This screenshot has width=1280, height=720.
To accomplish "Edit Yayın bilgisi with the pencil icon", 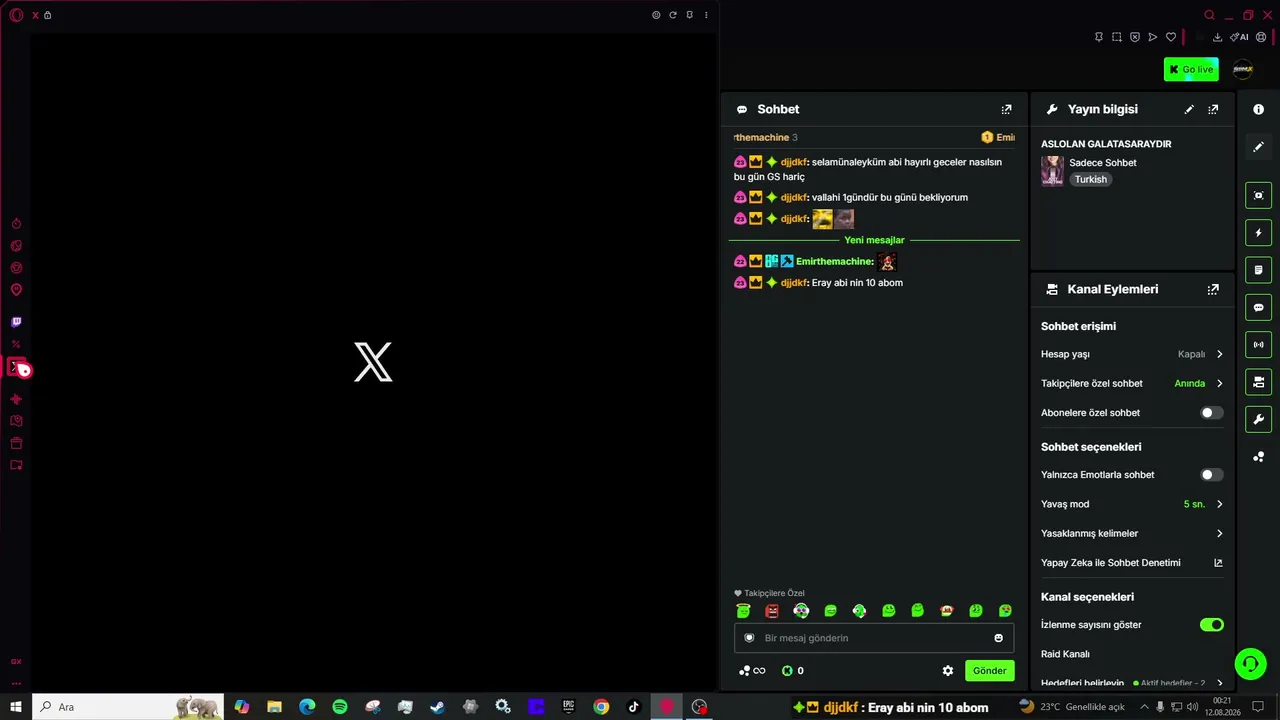I will [x=1189, y=109].
